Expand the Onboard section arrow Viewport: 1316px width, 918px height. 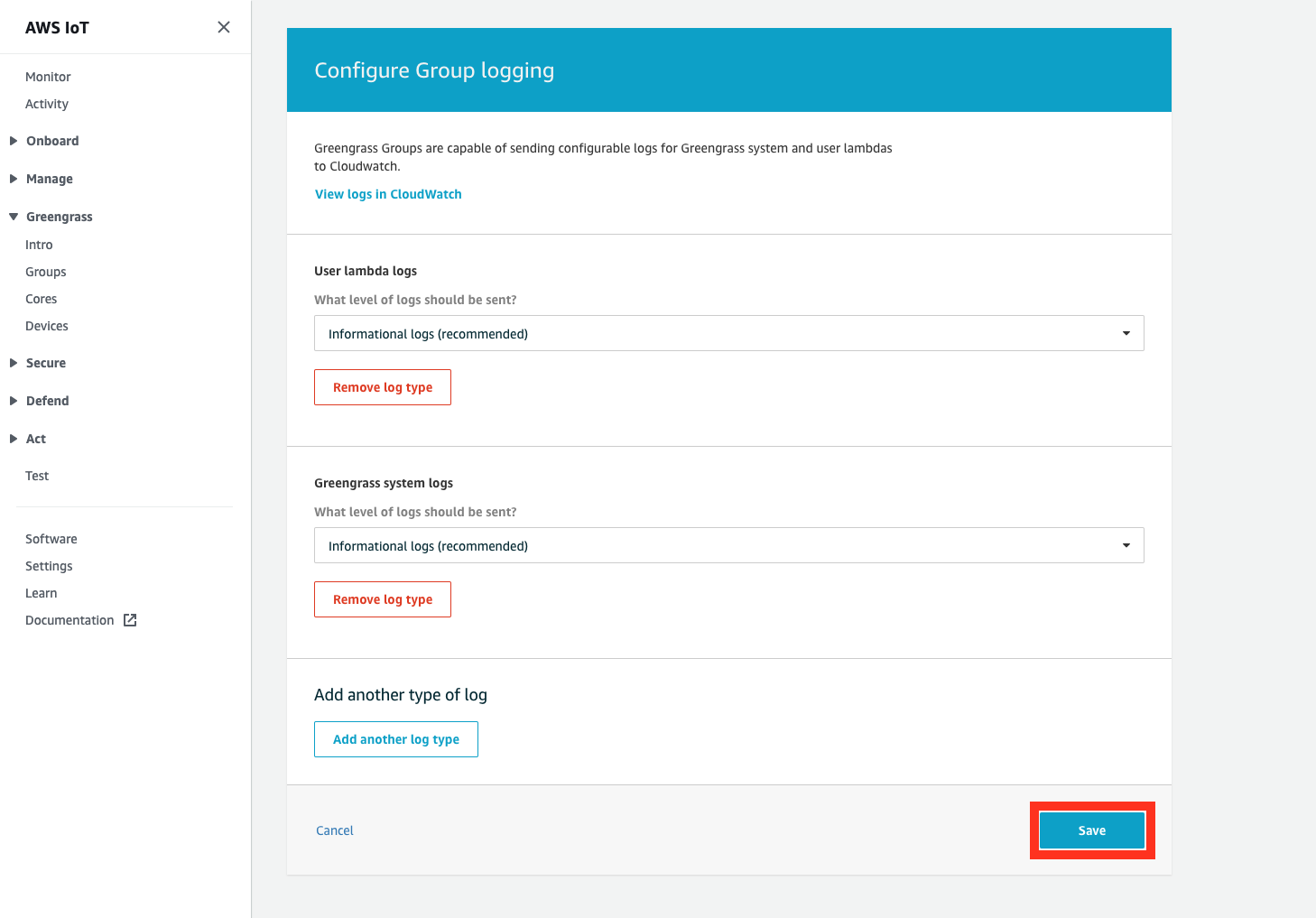pos(14,141)
